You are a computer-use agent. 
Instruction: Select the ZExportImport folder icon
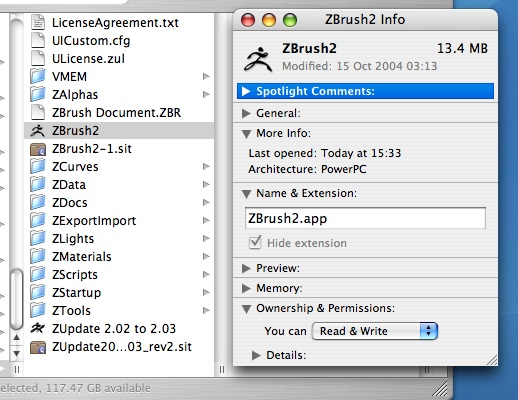[38, 220]
